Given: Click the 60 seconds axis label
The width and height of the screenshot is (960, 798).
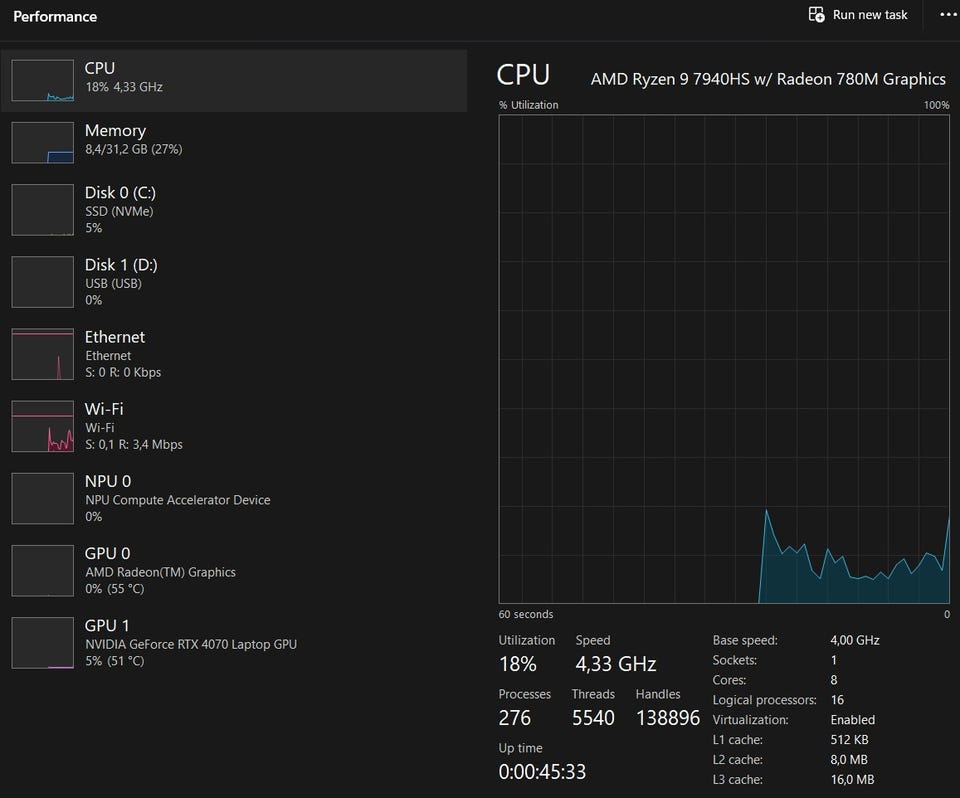Looking at the screenshot, I should [526, 614].
